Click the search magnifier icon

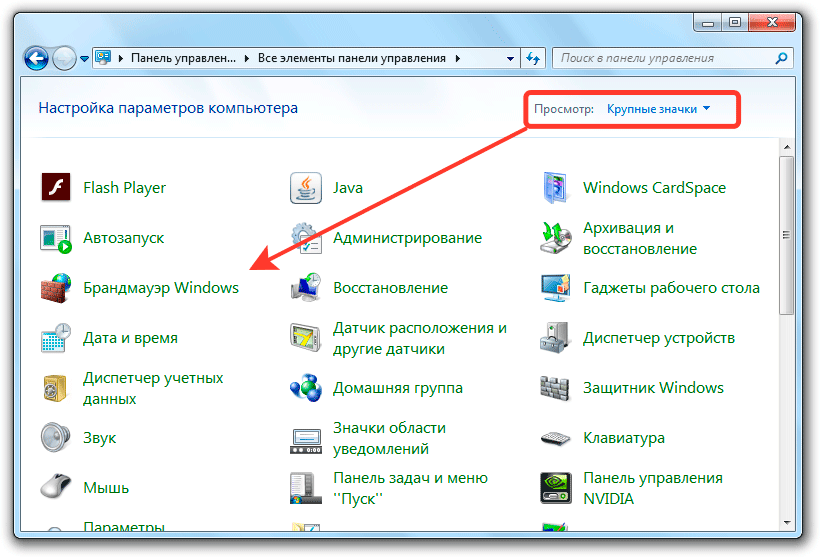(781, 58)
